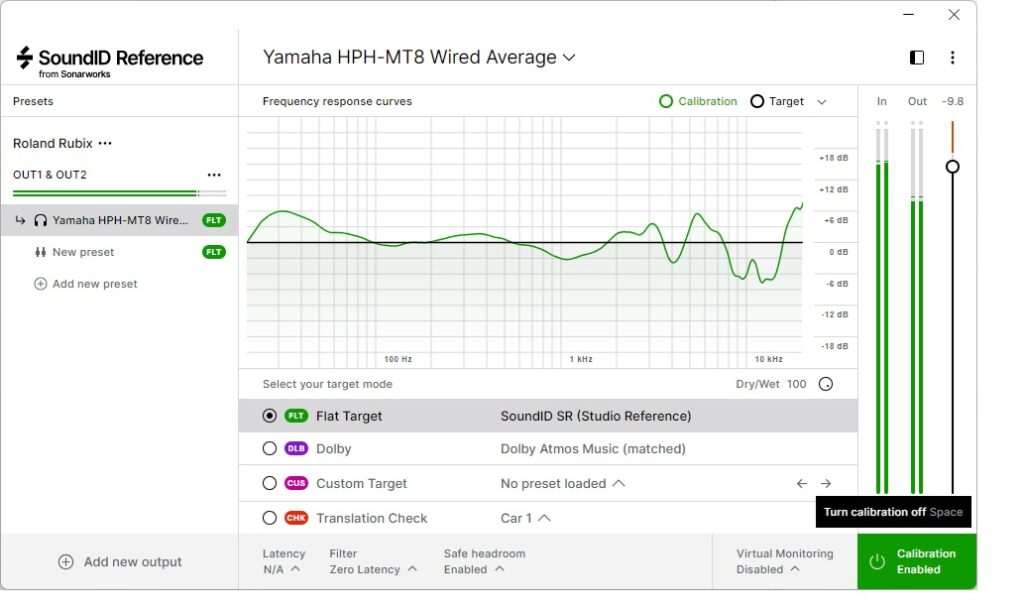Viewport: 1024px width, 611px height.
Task: Open OUT1 & OUT2 options ellipsis
Action: point(213,175)
